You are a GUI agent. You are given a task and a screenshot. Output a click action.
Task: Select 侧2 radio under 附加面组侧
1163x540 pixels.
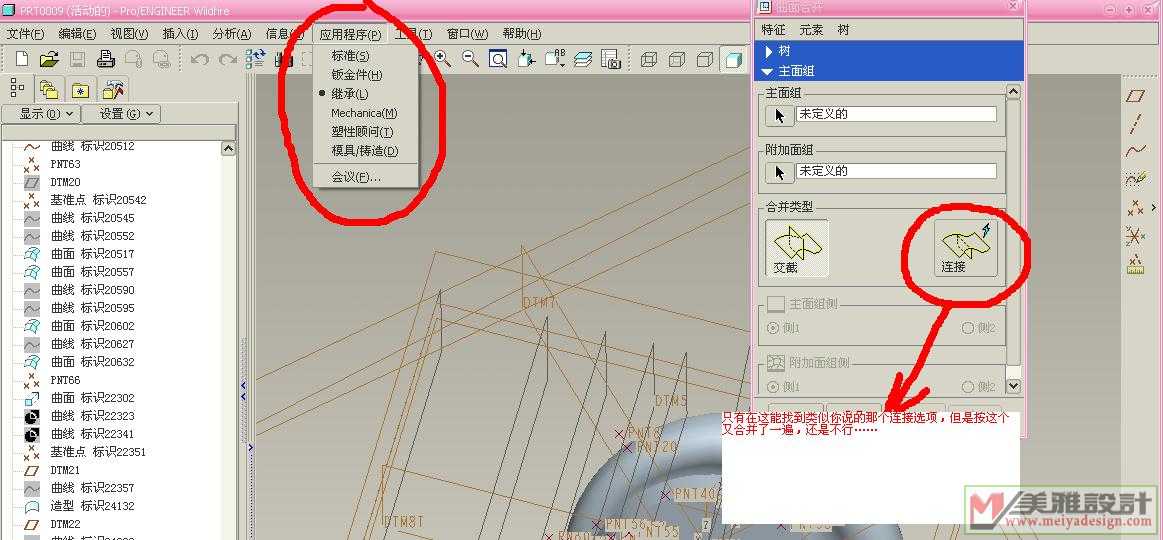[x=967, y=386]
